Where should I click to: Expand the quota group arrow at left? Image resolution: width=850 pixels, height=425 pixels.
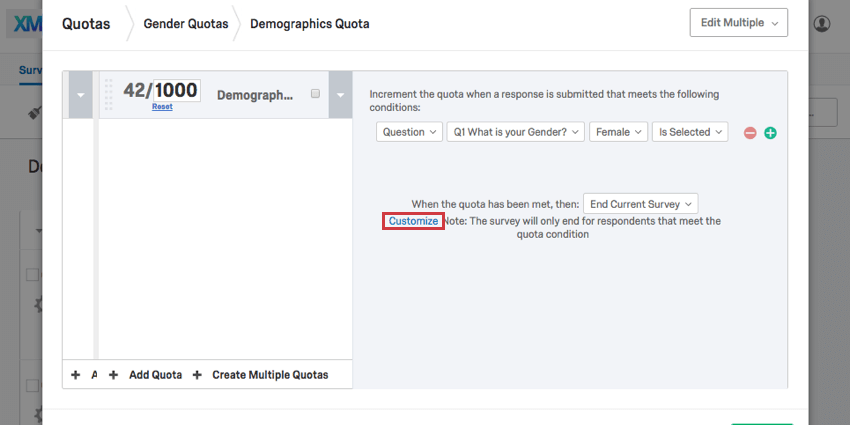tap(79, 95)
